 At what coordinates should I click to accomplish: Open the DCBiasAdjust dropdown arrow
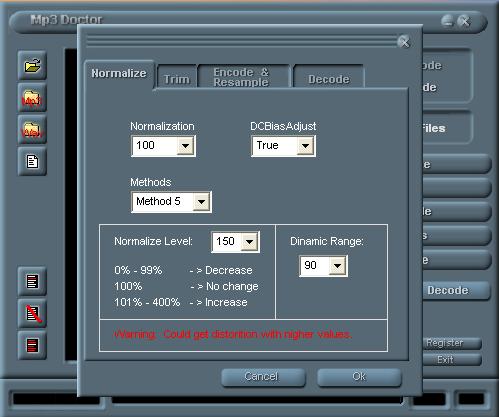tap(305, 146)
